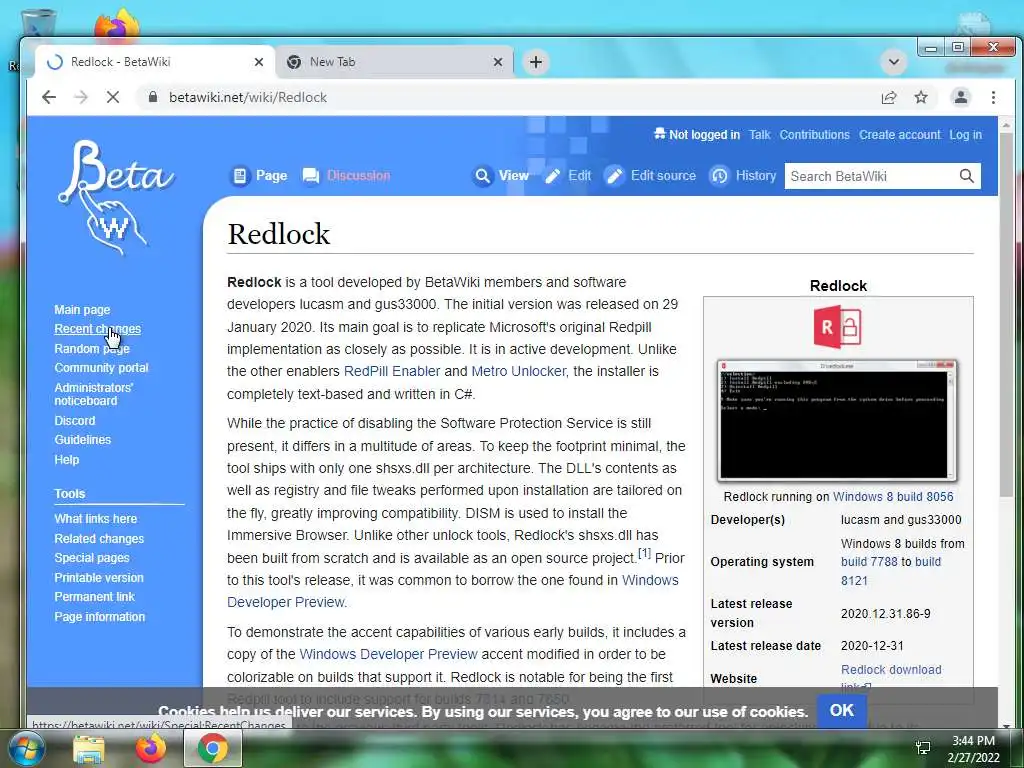Click the browser forward arrow
Screen dimensions: 1024x768
tap(81, 97)
